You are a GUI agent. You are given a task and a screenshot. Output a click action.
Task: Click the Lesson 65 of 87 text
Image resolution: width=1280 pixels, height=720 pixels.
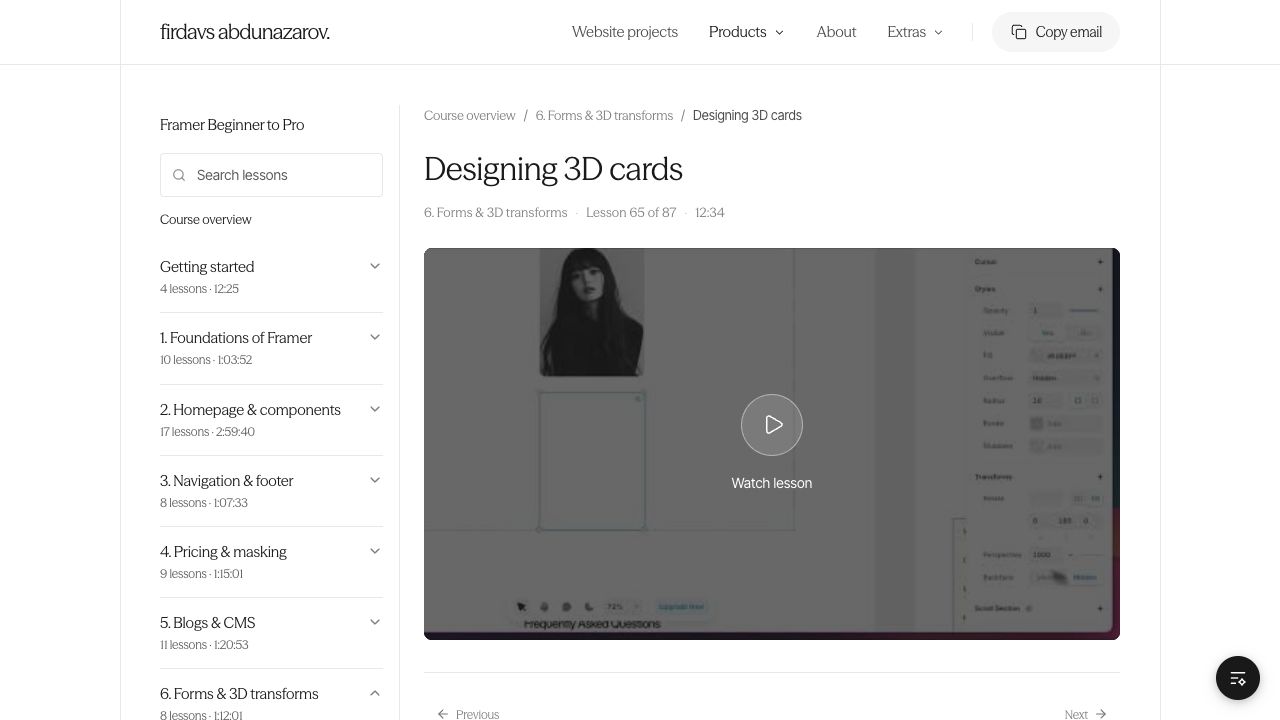click(x=631, y=213)
